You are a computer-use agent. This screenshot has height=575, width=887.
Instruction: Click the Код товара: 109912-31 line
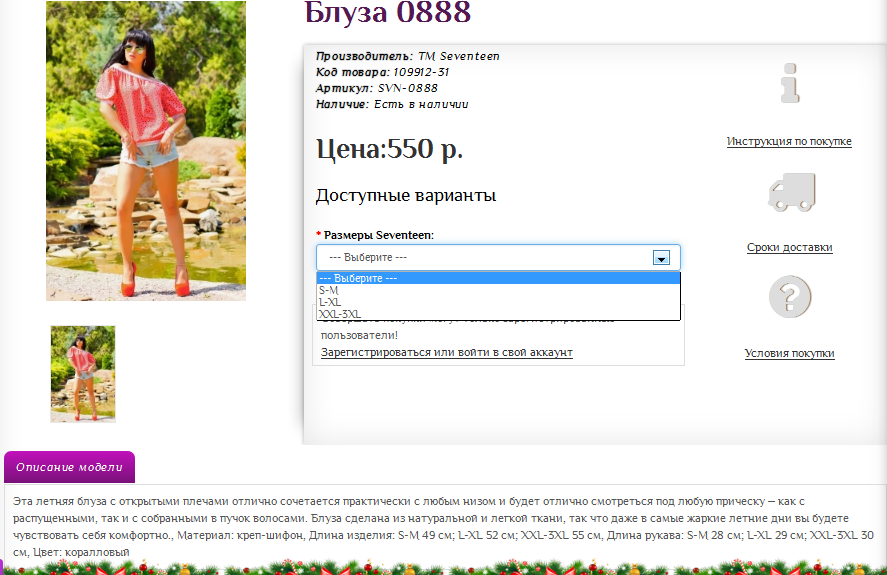[x=382, y=72]
